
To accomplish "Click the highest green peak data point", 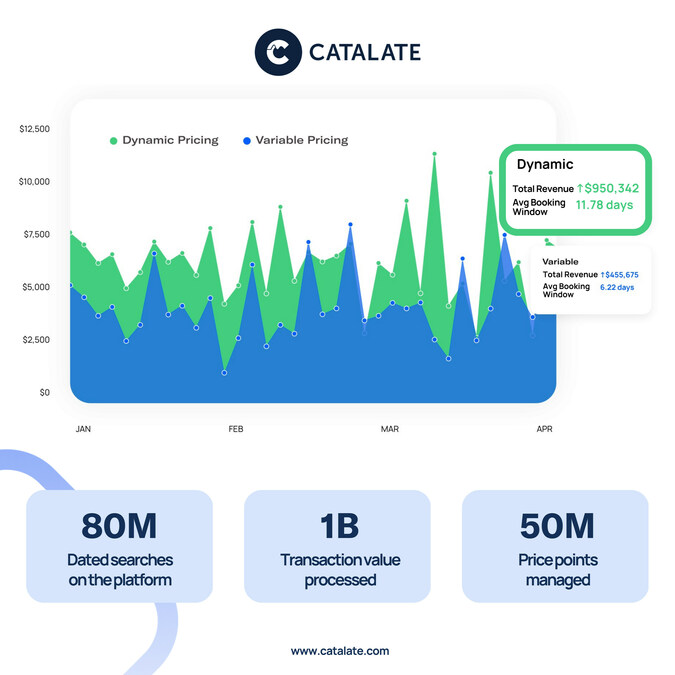I will point(434,154).
